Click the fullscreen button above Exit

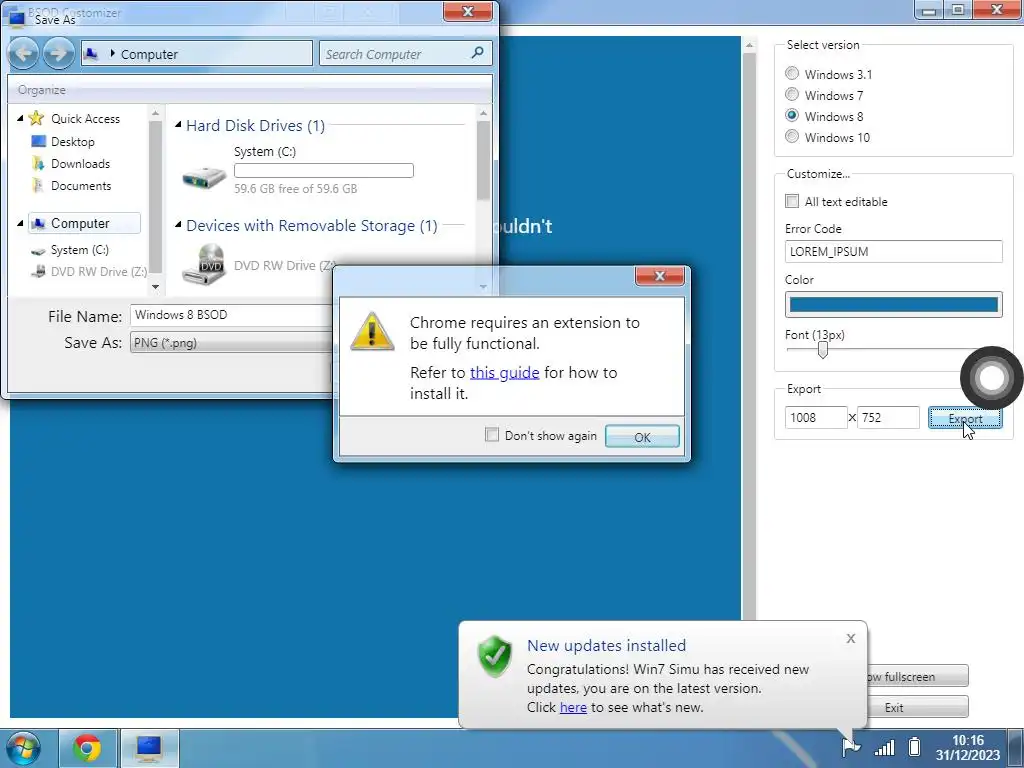click(917, 677)
